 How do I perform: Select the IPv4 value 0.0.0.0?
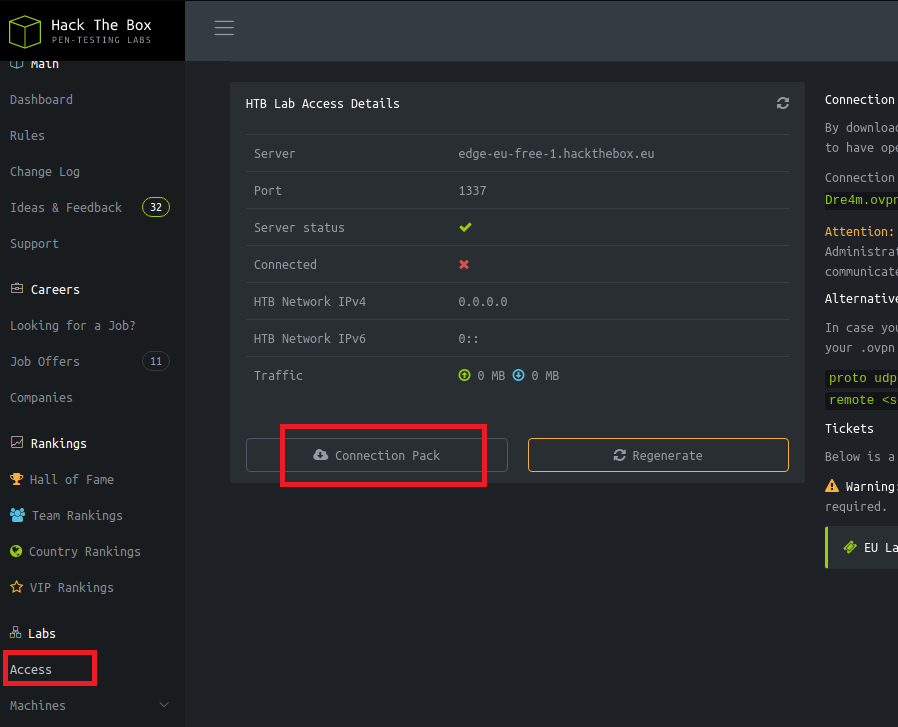[x=483, y=301]
